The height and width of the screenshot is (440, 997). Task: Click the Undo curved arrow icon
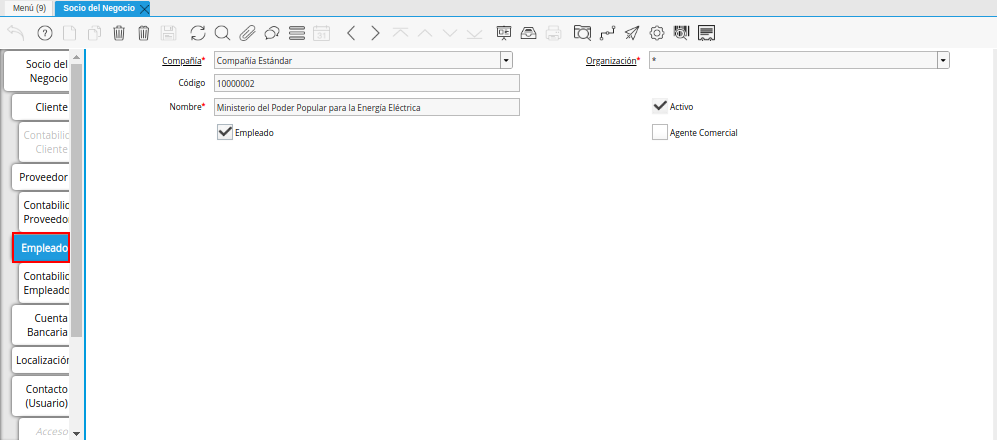click(x=16, y=33)
